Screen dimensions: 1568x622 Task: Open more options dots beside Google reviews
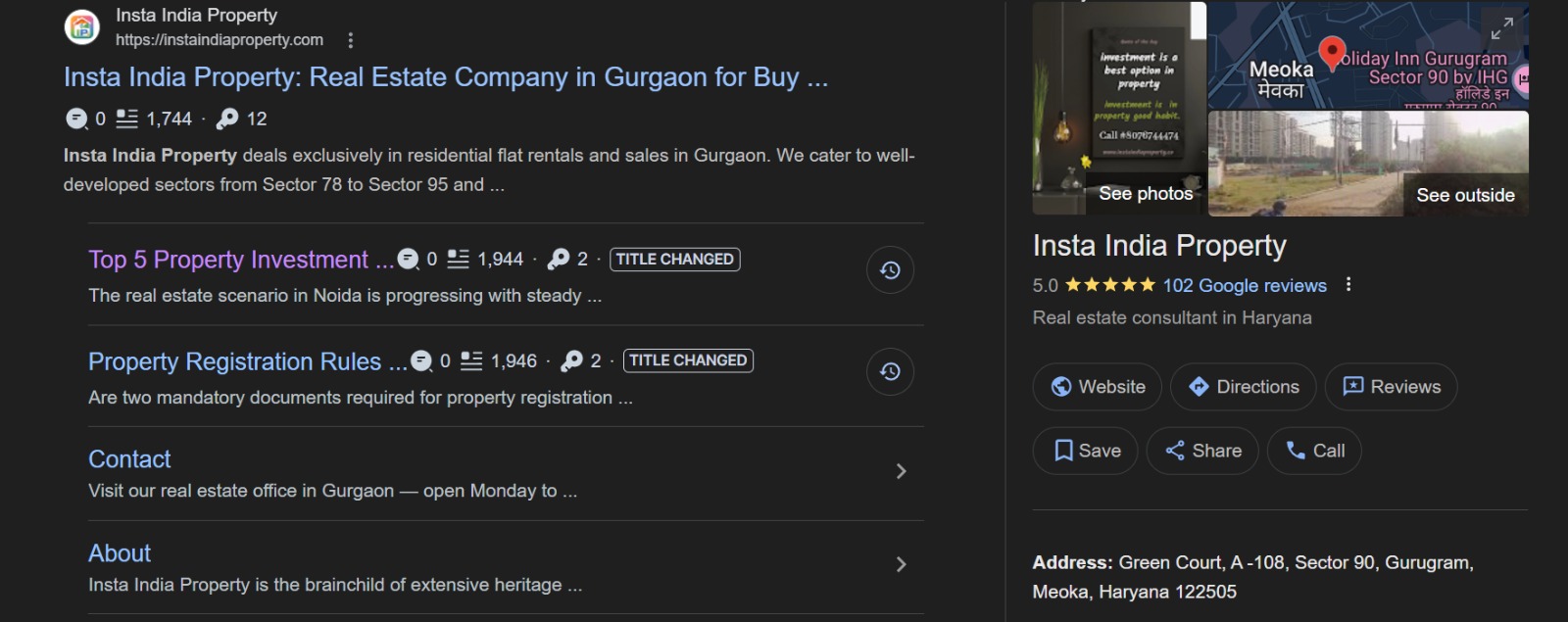1348,284
